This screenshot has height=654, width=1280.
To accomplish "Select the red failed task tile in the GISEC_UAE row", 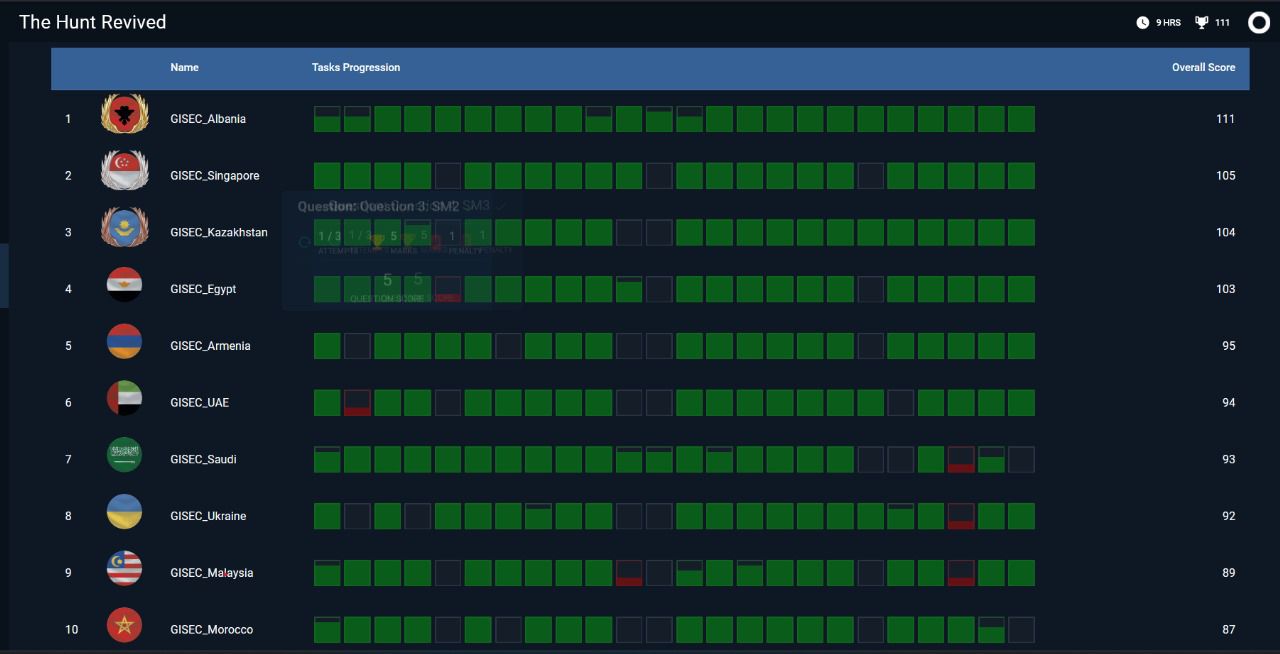I will (x=357, y=403).
